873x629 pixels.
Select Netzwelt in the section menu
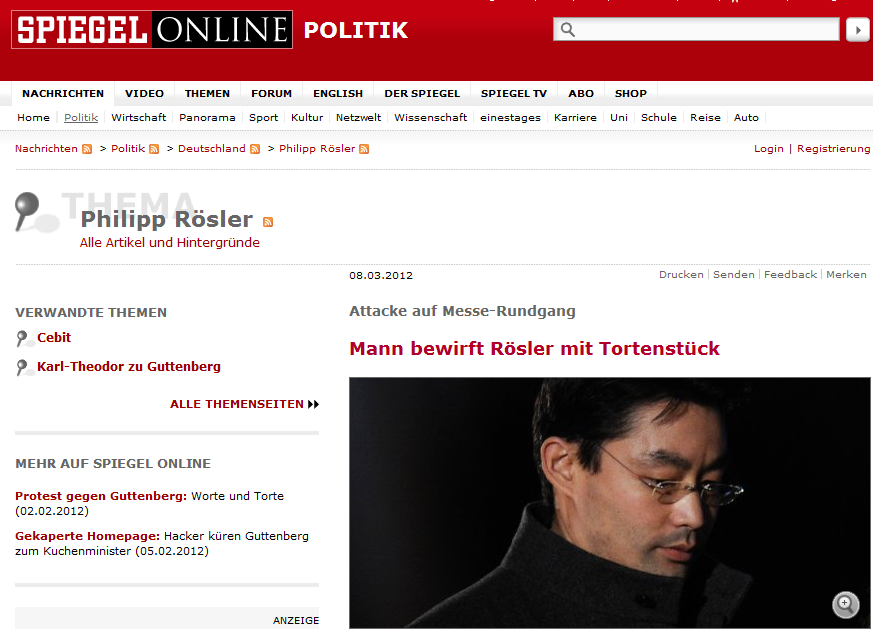(x=359, y=117)
